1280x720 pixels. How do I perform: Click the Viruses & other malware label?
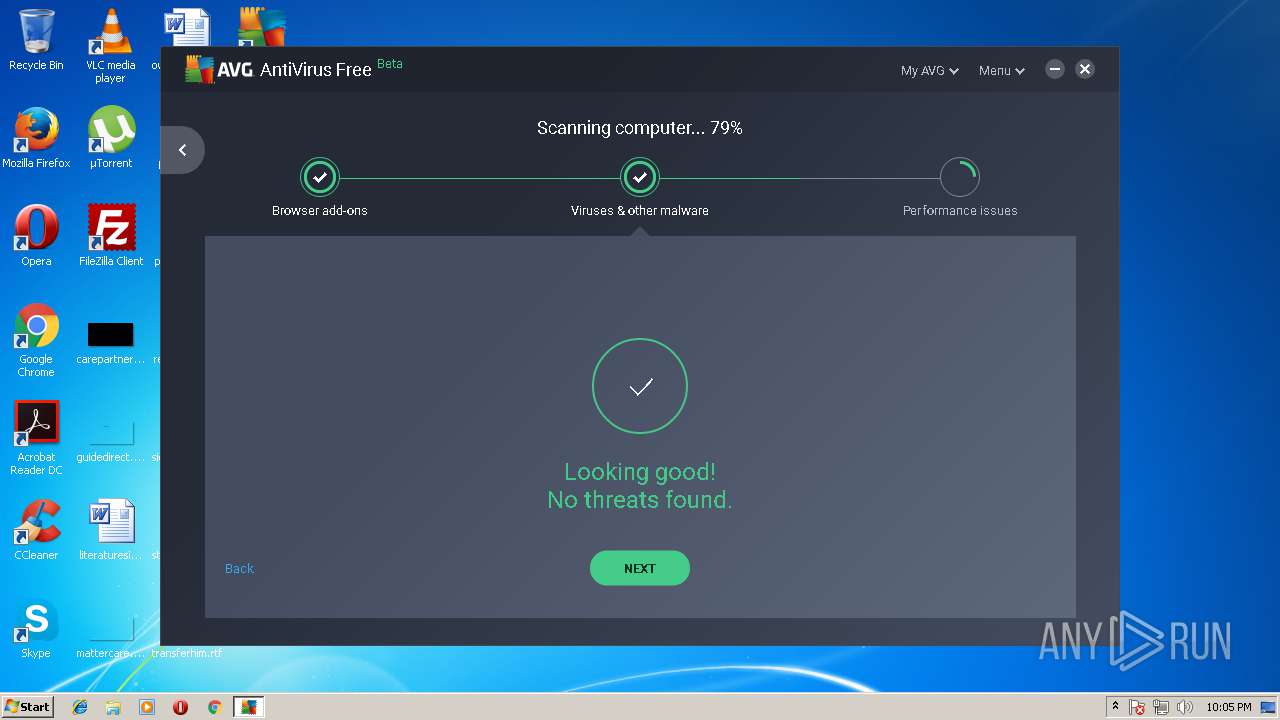(640, 211)
